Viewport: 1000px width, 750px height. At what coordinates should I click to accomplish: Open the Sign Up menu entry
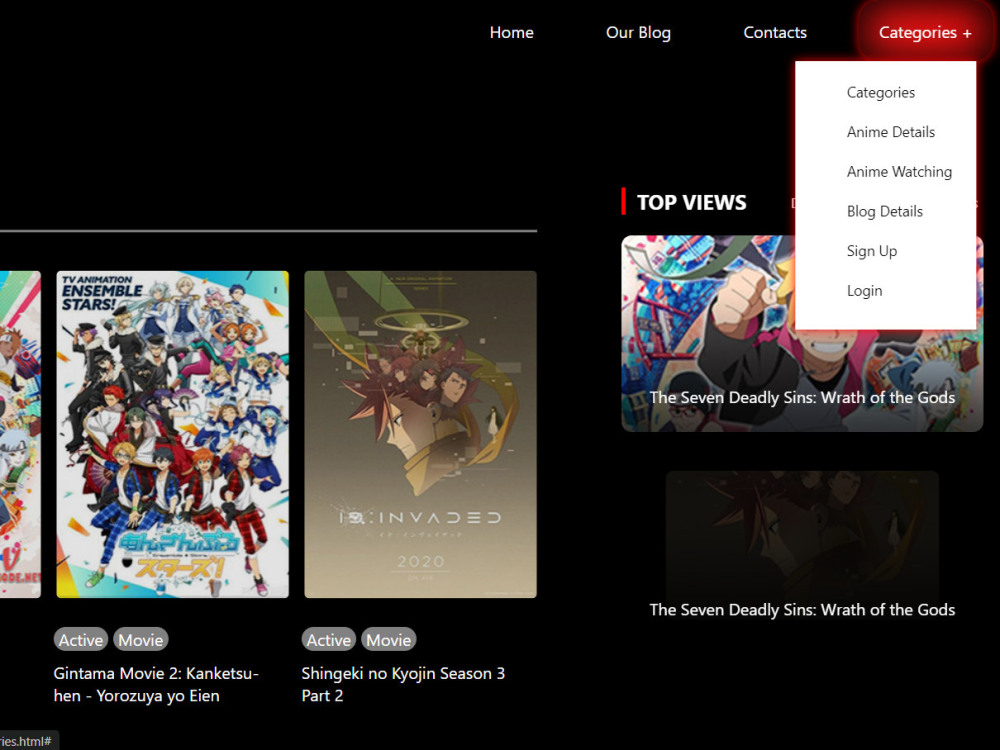tap(871, 251)
